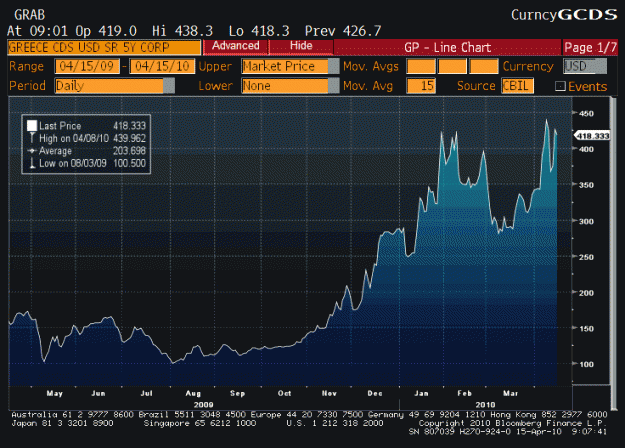Click the Aug label on the time axis
The height and width of the screenshot is (448, 625).
(x=193, y=393)
